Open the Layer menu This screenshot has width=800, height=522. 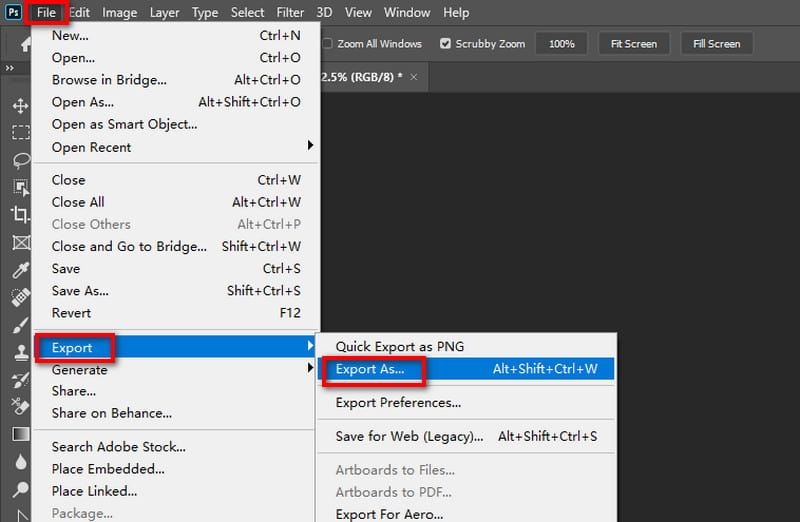164,12
